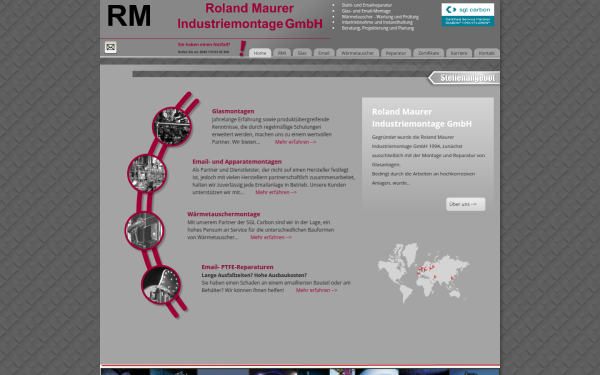This screenshot has width=600, height=375.
Task: Go to the Reparatur tab
Action: click(x=396, y=53)
